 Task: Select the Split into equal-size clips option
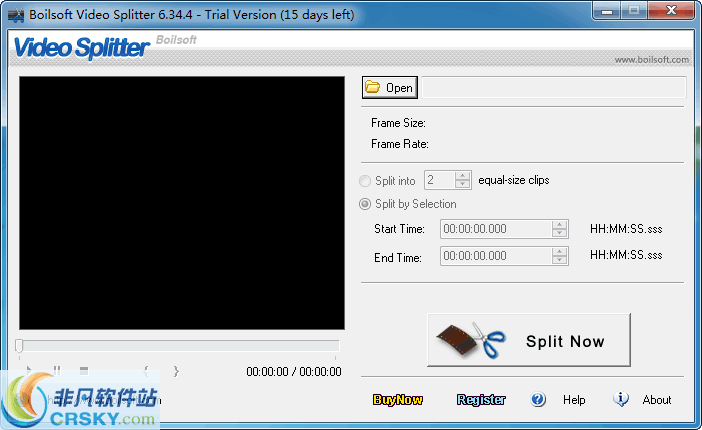click(365, 181)
